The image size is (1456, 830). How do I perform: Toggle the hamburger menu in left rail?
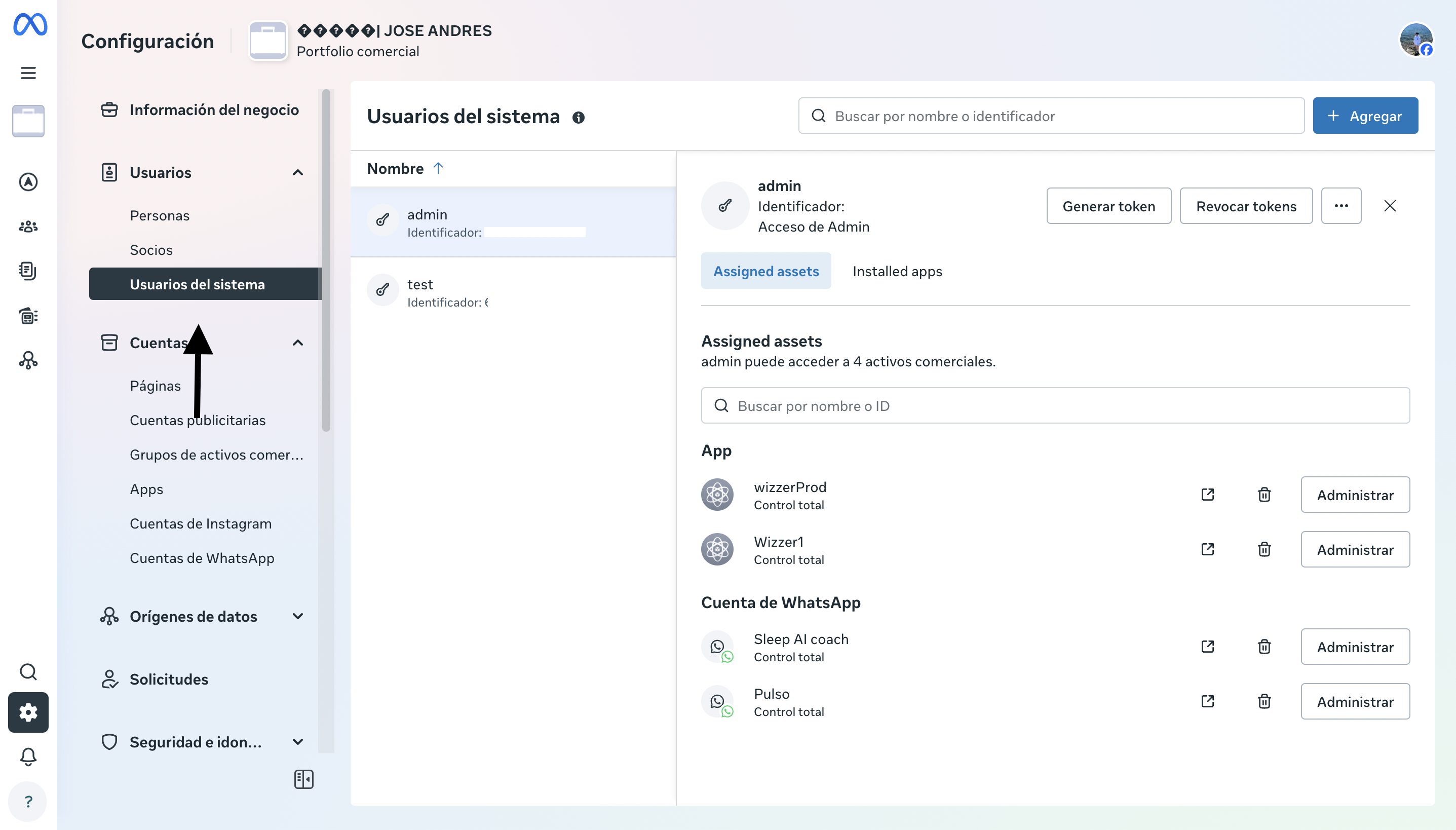coord(28,73)
